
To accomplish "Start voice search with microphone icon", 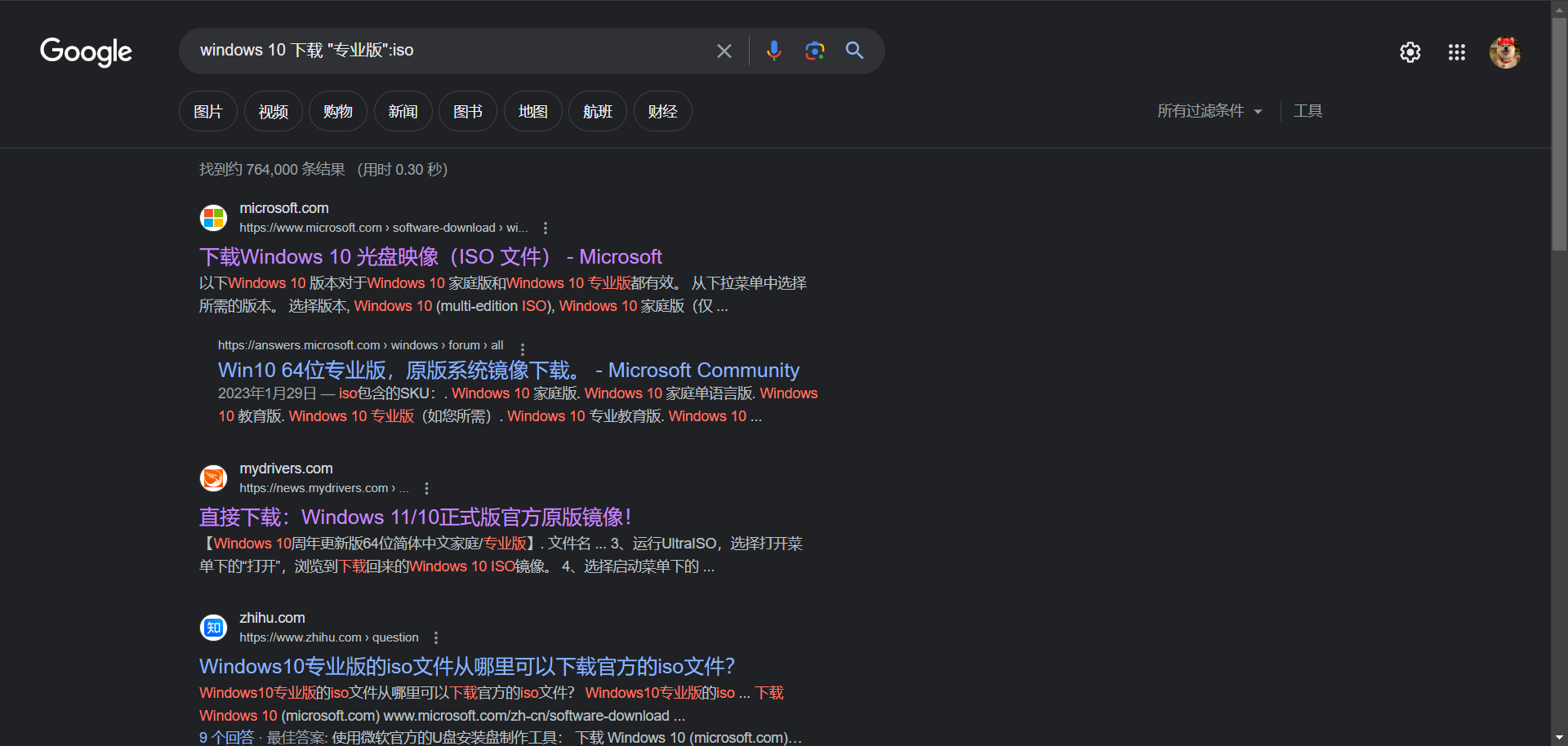I will [x=773, y=51].
